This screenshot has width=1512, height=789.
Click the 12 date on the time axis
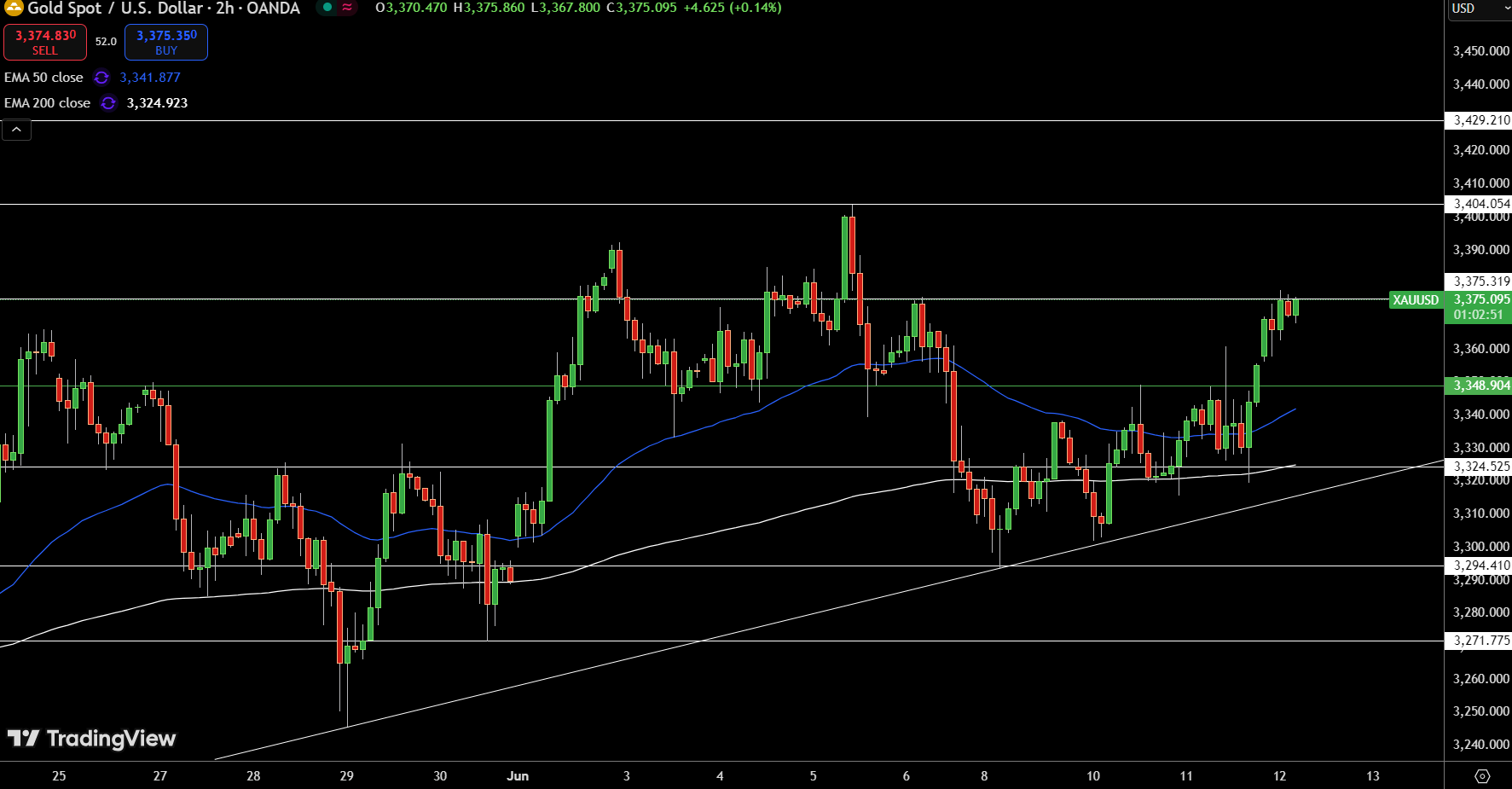(x=1279, y=776)
